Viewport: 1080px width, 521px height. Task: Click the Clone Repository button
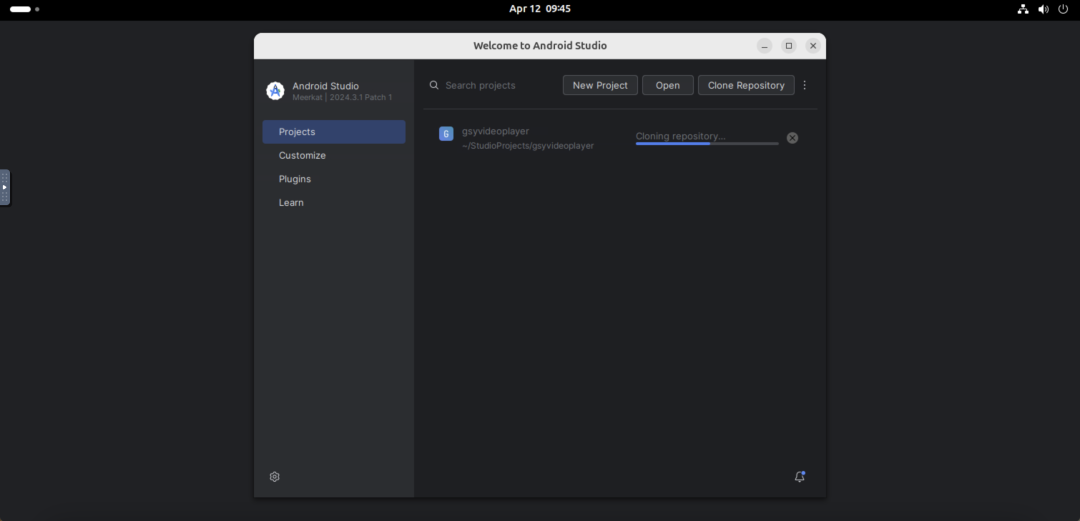[746, 85]
